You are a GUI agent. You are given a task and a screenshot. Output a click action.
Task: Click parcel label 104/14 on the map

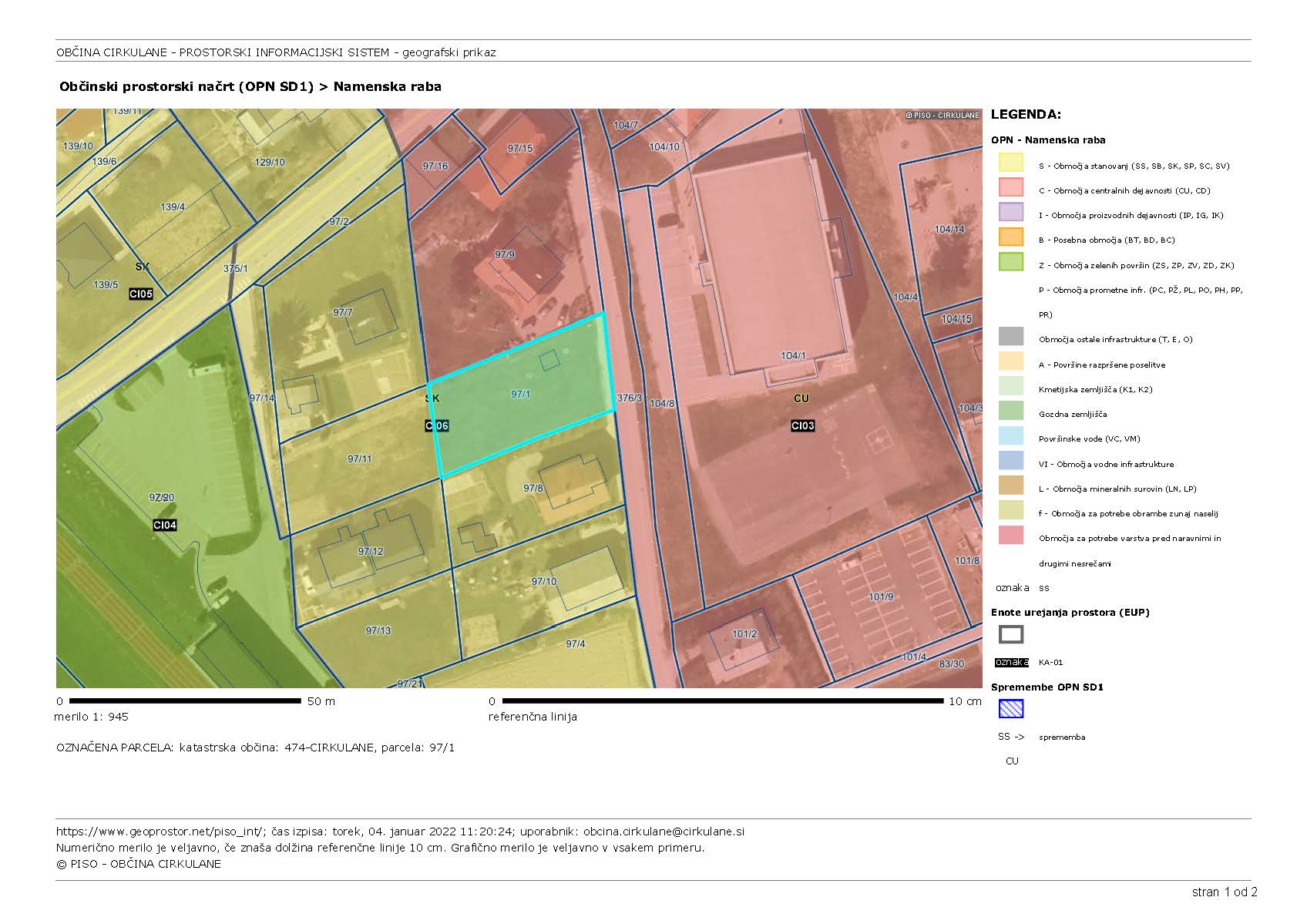point(949,230)
